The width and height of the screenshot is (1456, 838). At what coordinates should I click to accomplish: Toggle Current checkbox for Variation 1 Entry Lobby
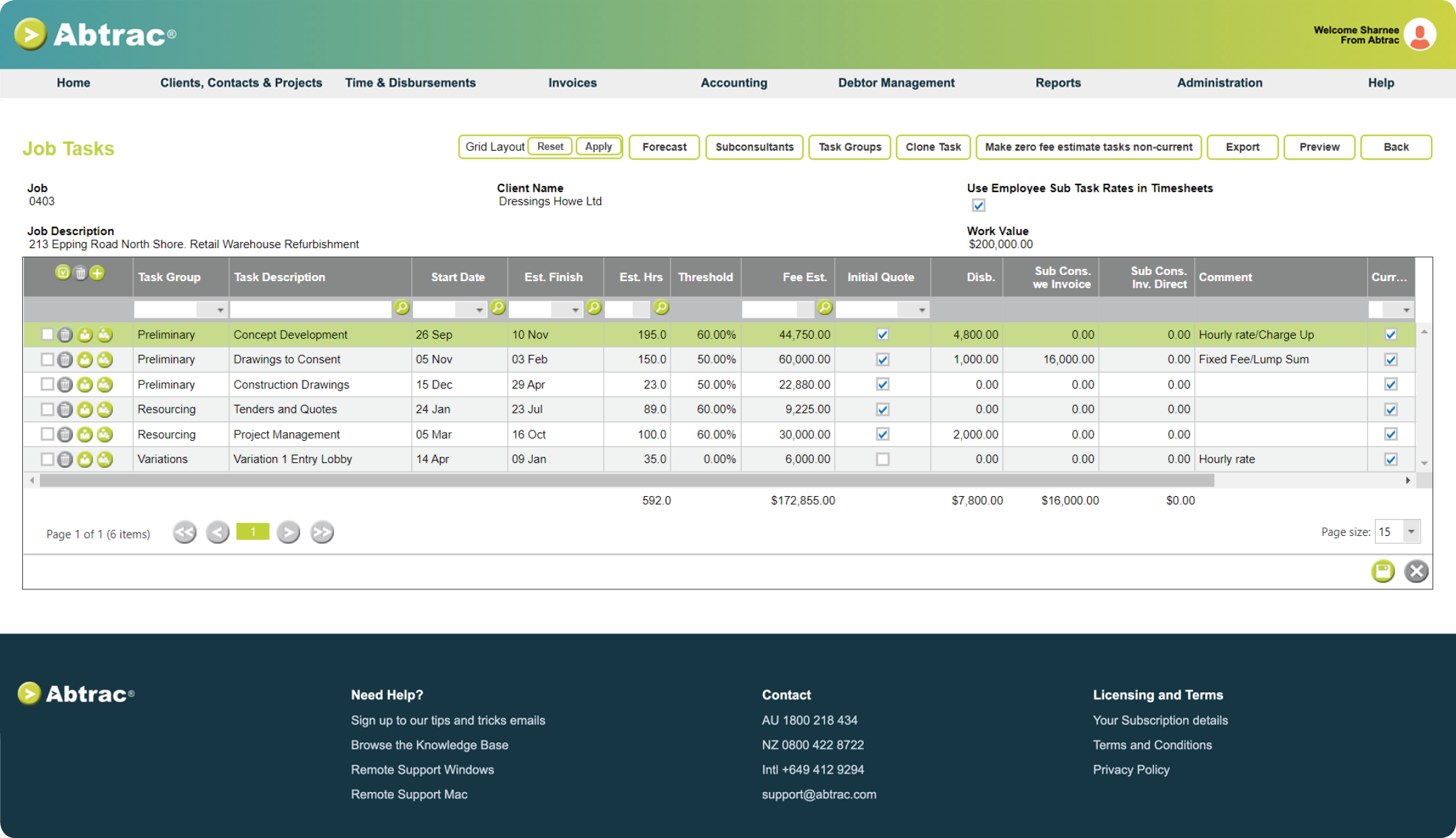click(1391, 460)
